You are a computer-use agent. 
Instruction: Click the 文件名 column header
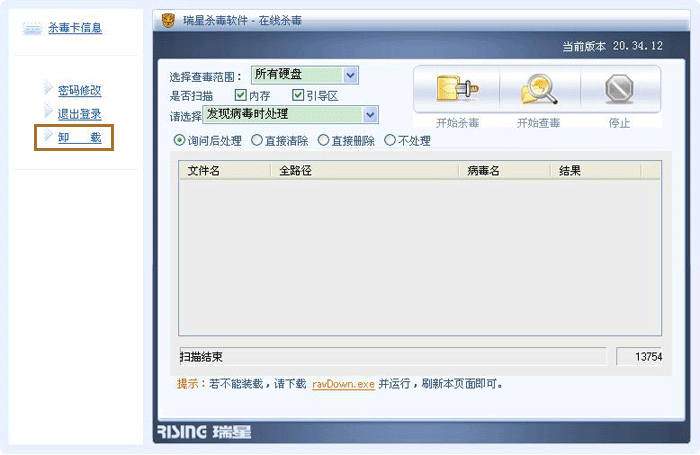225,171
